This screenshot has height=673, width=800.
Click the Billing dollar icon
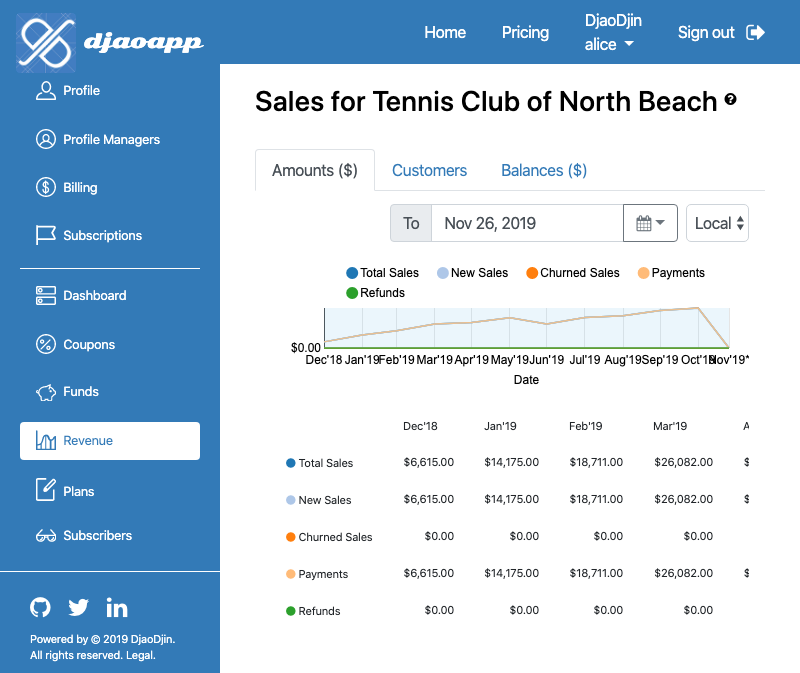click(x=46, y=187)
